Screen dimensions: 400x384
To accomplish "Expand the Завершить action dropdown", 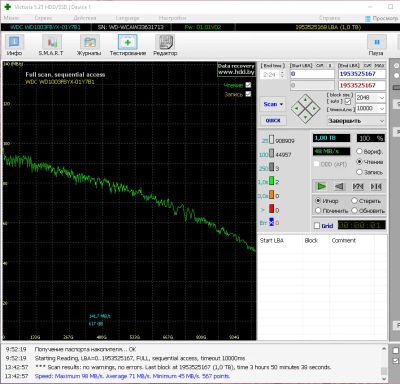I will [356, 121].
